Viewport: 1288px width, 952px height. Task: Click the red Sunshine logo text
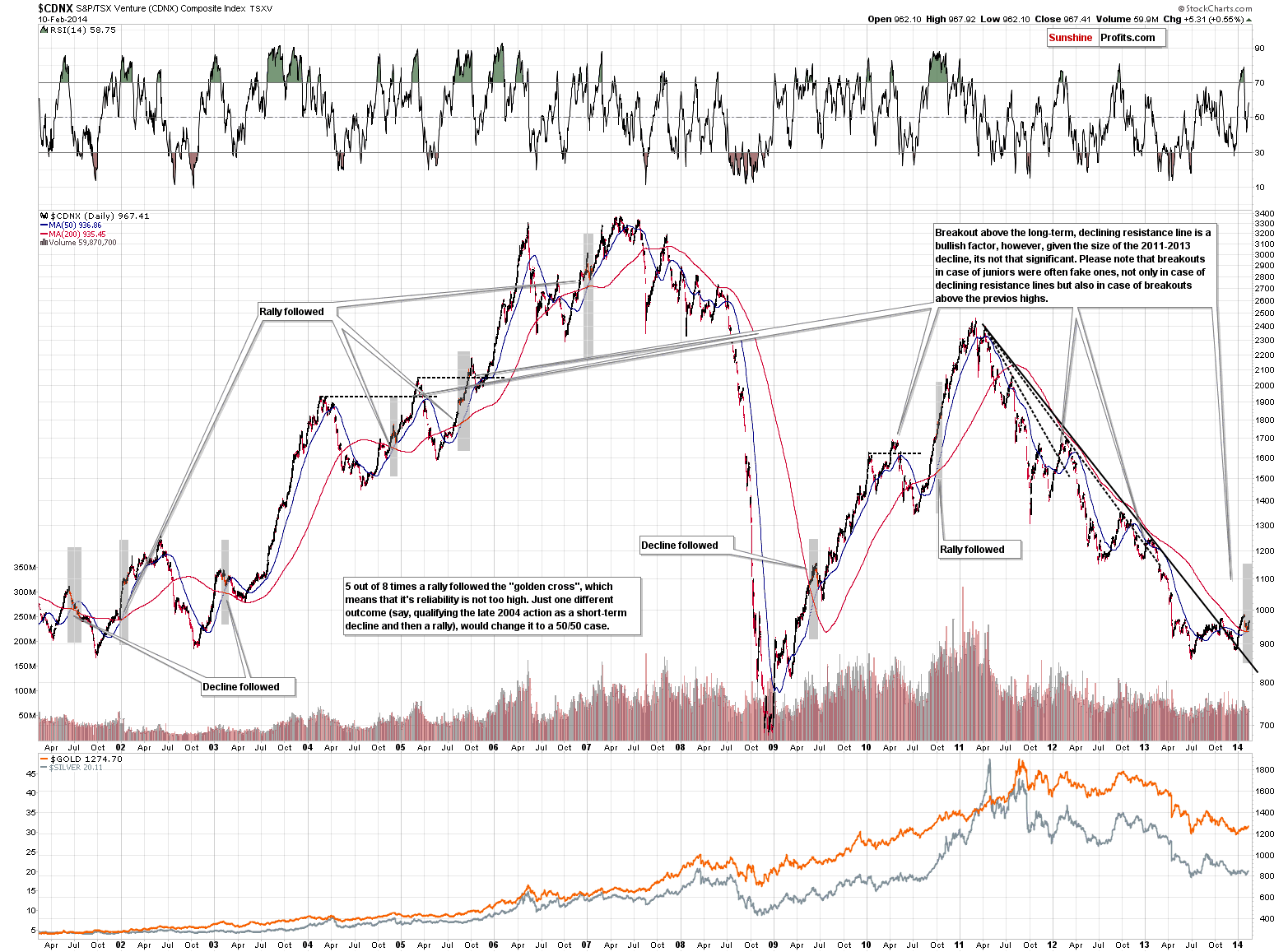pos(1071,38)
